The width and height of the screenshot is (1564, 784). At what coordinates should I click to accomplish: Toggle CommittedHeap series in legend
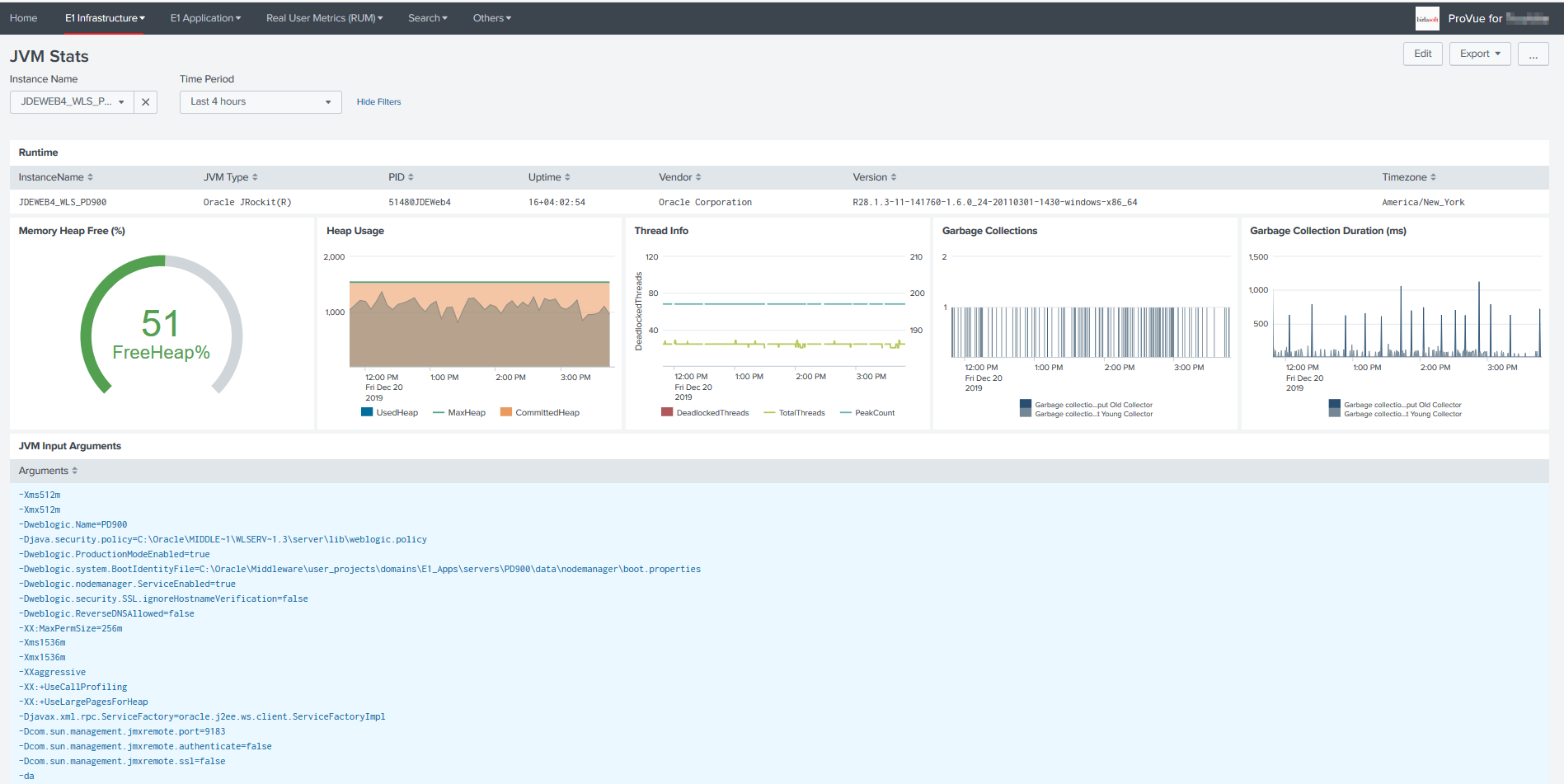pyautogui.click(x=540, y=412)
